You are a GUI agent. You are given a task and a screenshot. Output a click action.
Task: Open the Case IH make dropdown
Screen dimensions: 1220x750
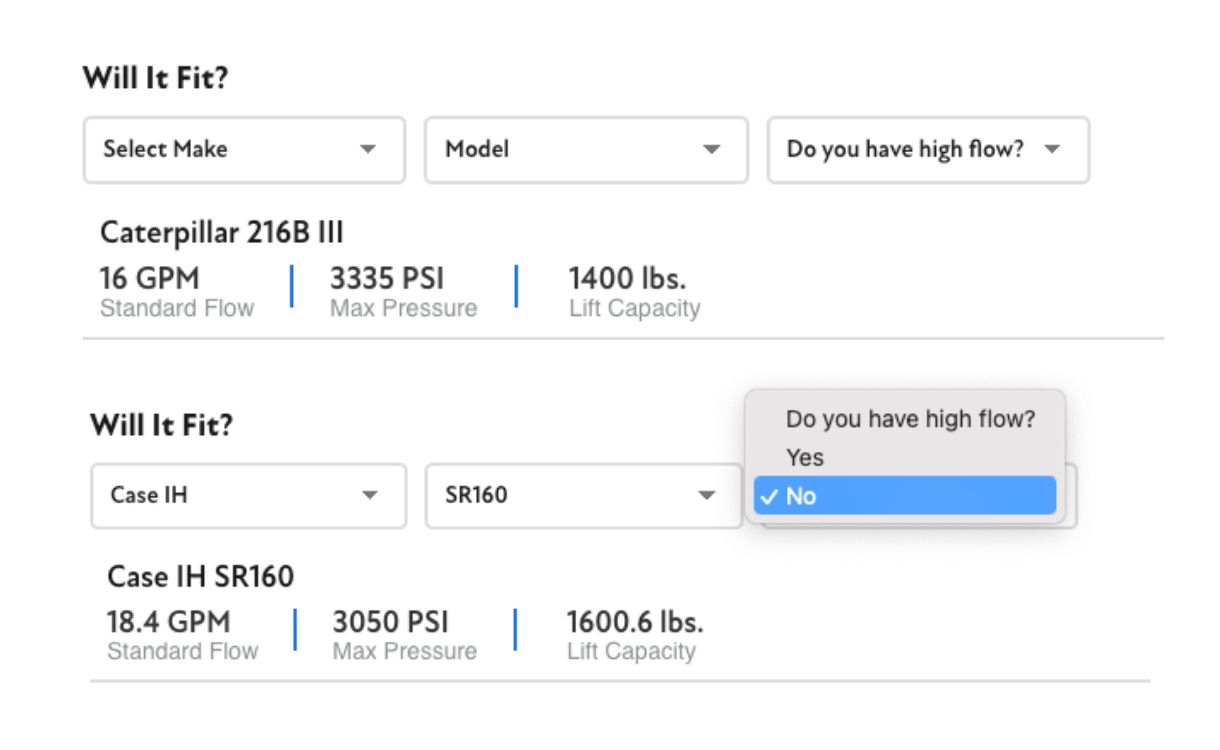(249, 495)
